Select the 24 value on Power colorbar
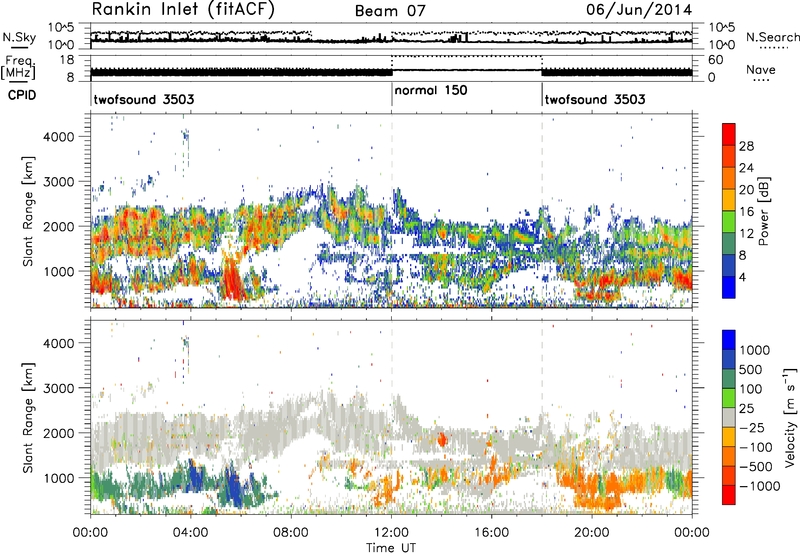 coord(746,168)
